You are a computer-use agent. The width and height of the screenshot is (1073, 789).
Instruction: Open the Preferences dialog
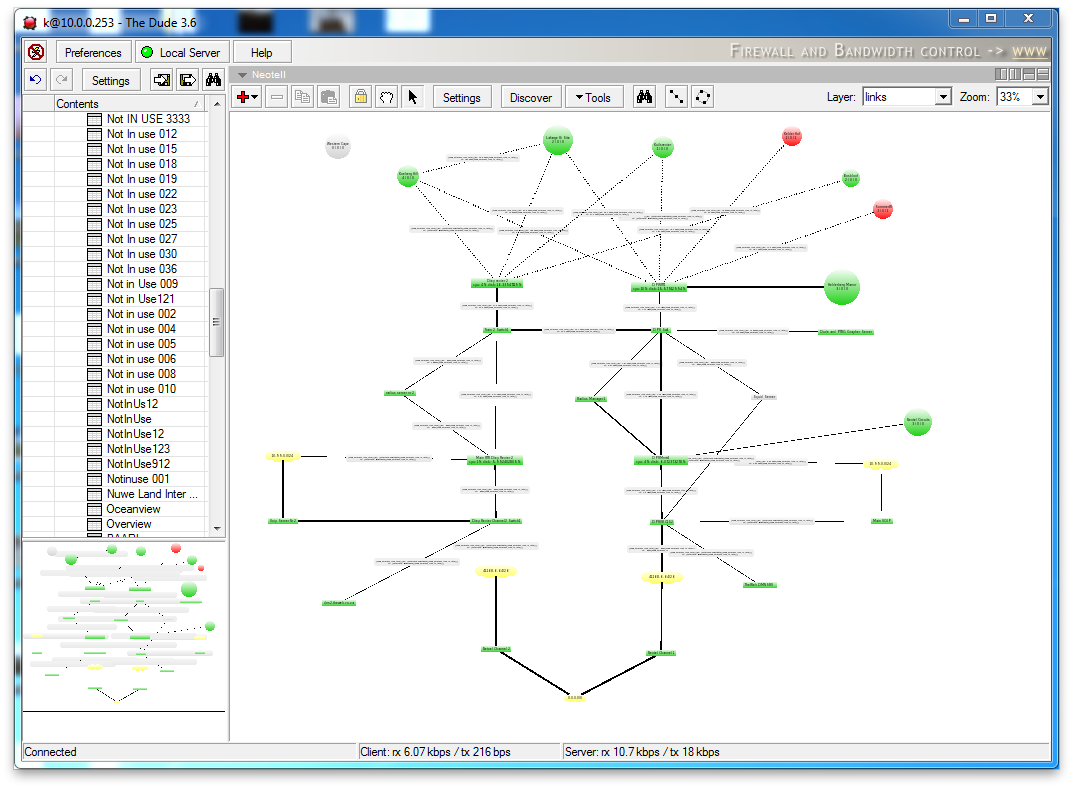click(x=93, y=51)
